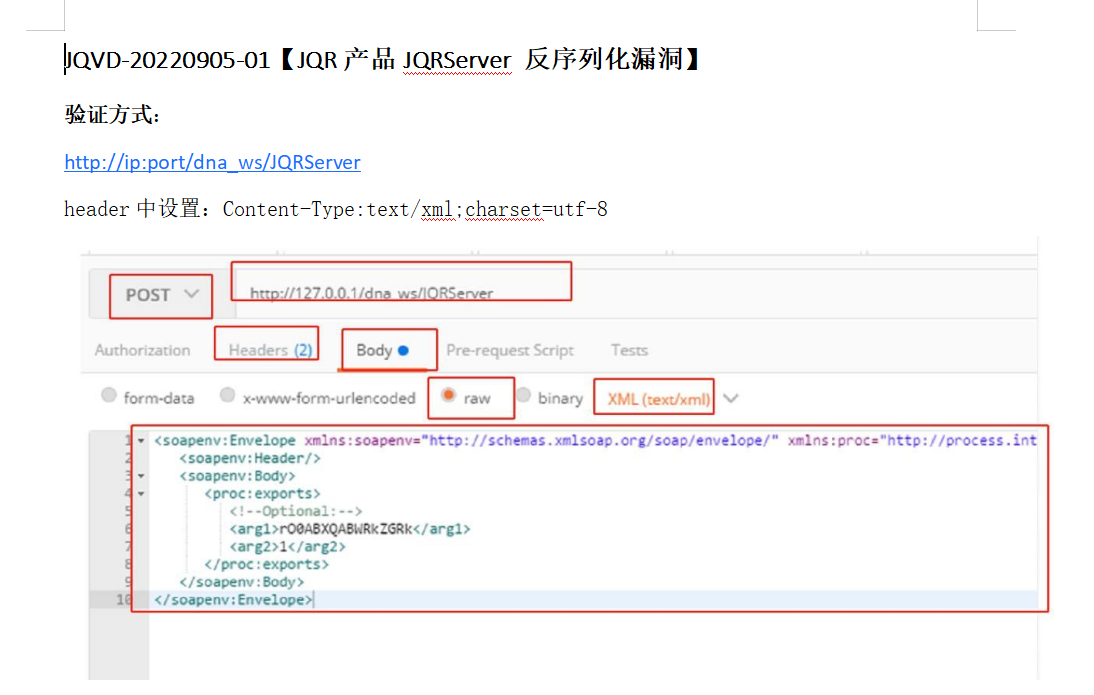Collapse the soapenv:Envelope fold arrow

[141, 441]
